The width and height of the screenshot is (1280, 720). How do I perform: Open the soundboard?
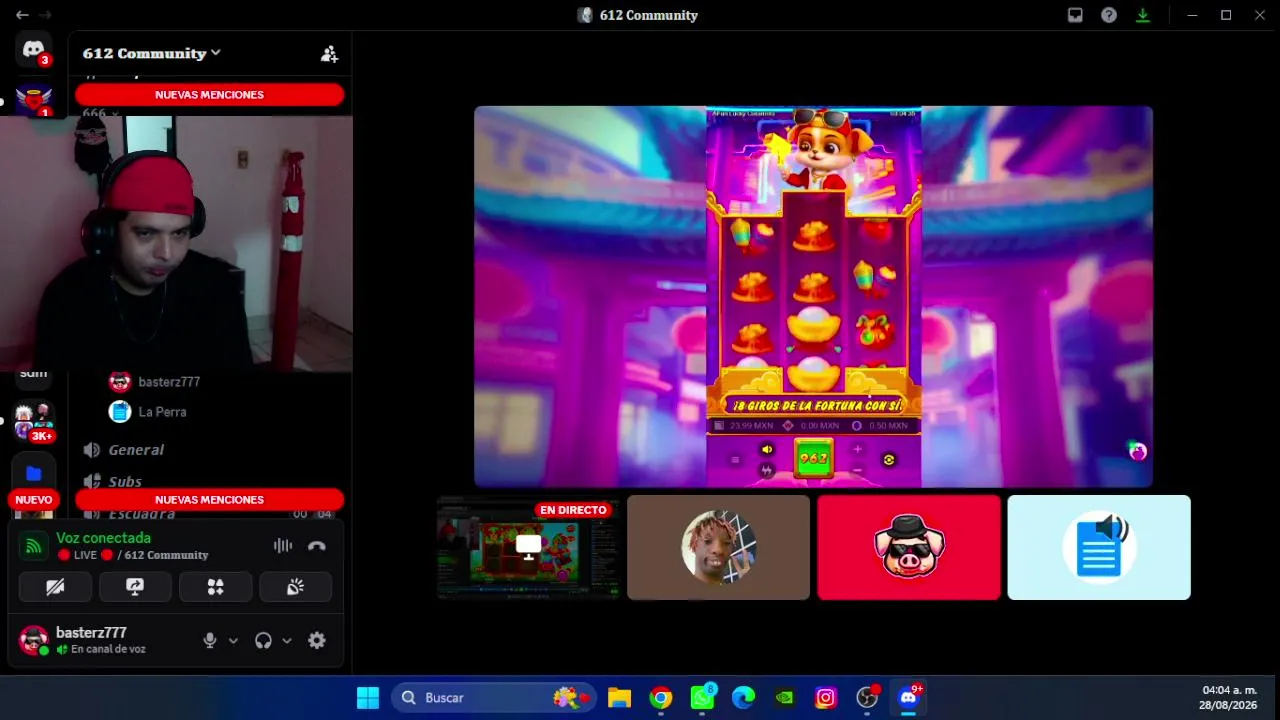click(295, 587)
